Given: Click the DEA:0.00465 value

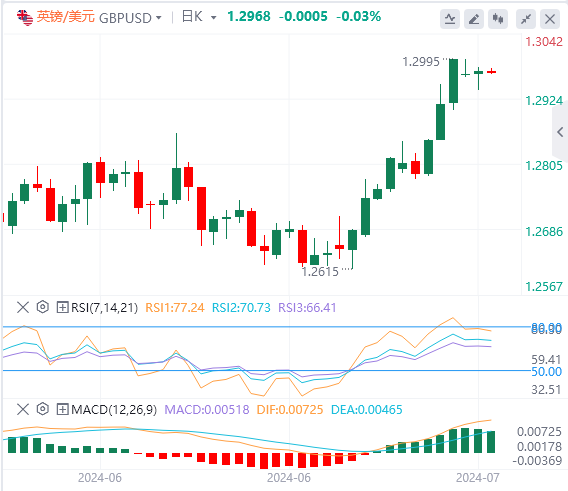Looking at the screenshot, I should pyautogui.click(x=367, y=410).
